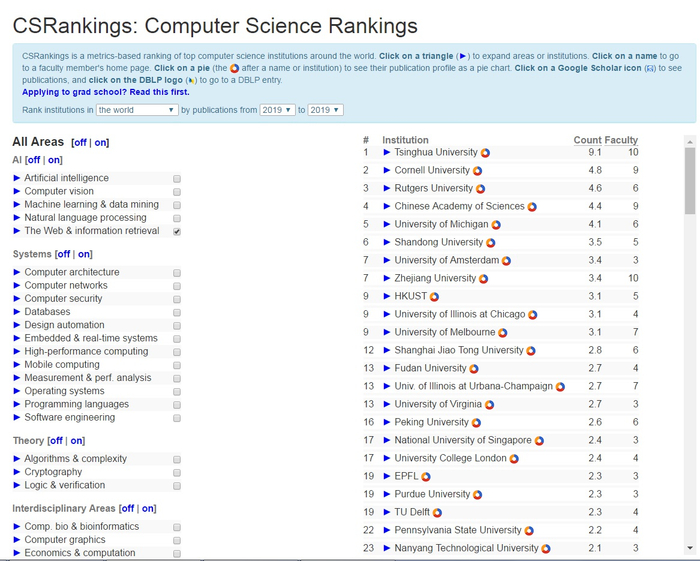Expand Tsinghua University faculty list triangle
700x561 pixels.
(x=387, y=152)
